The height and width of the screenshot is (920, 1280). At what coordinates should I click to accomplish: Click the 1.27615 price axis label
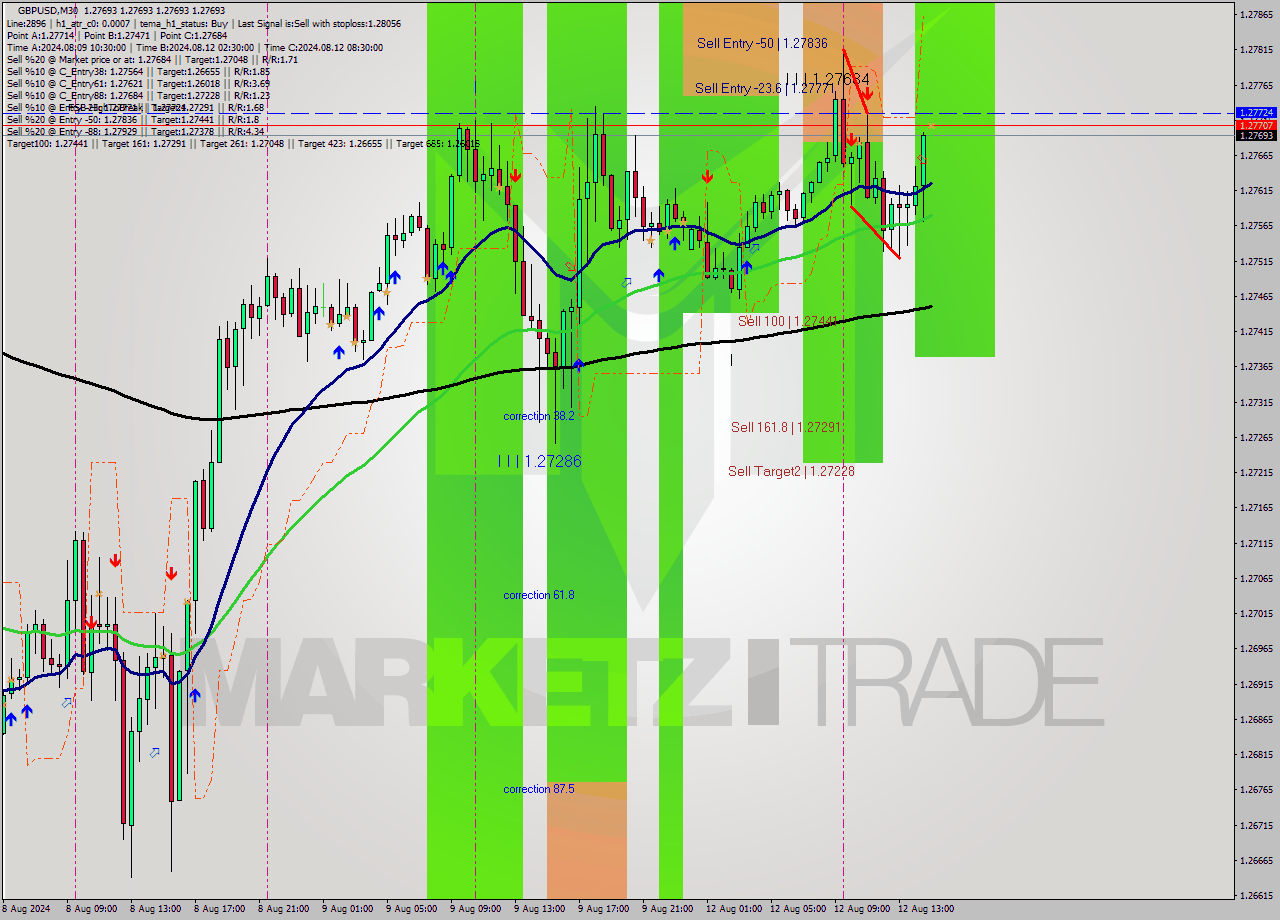(1256, 190)
